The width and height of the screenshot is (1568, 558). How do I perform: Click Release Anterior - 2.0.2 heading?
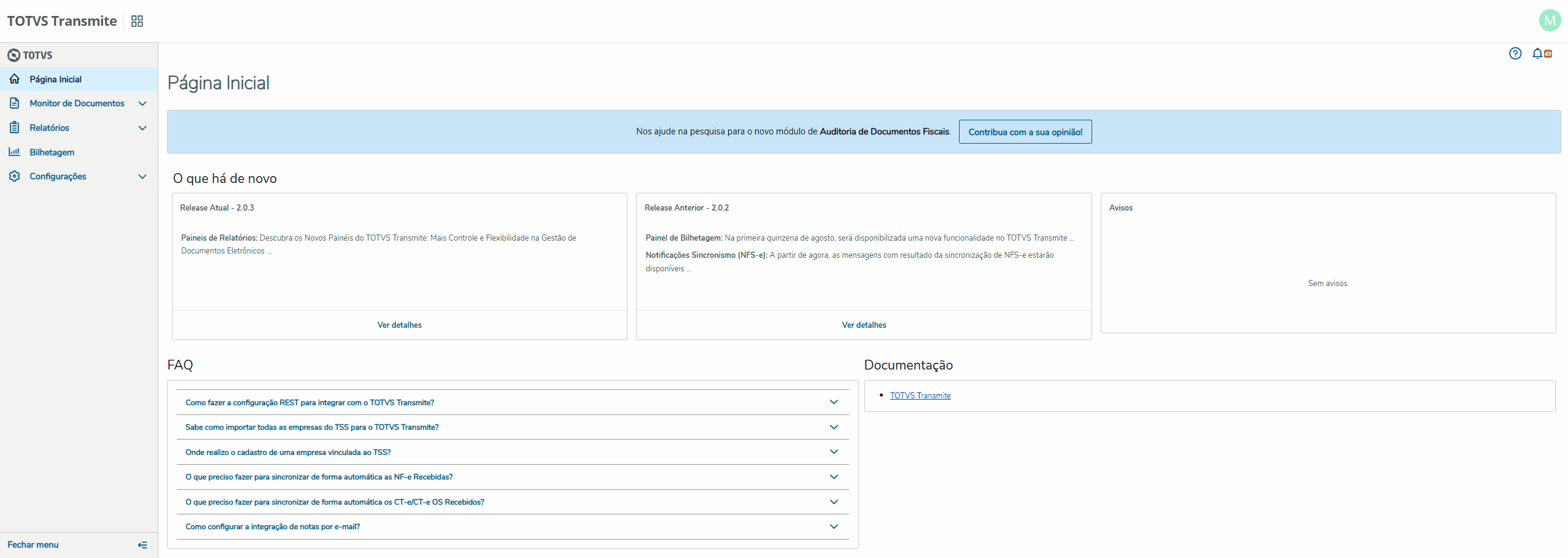coord(686,207)
